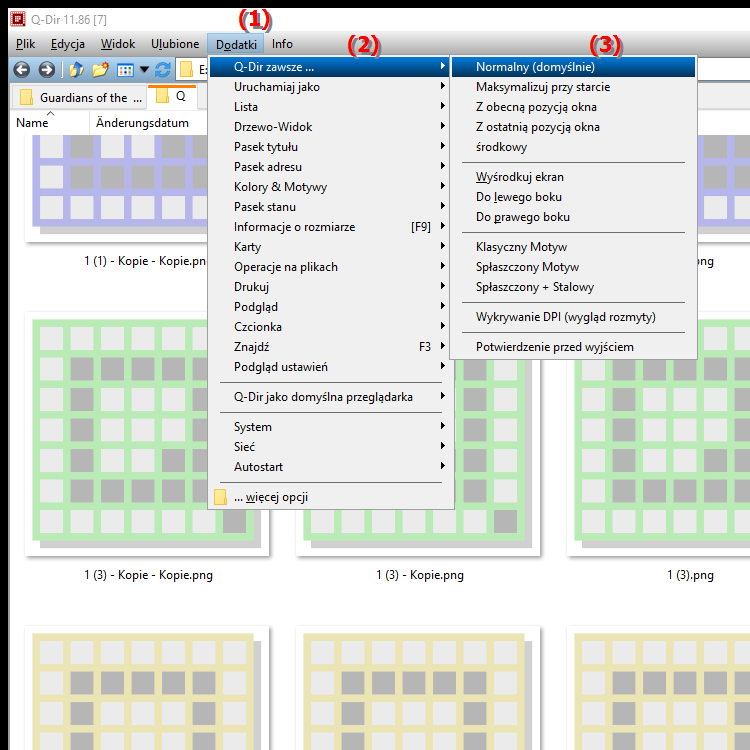Image resolution: width=750 pixels, height=750 pixels.
Task: Expand Uruchamiaj jako submenu
Action: point(329,87)
